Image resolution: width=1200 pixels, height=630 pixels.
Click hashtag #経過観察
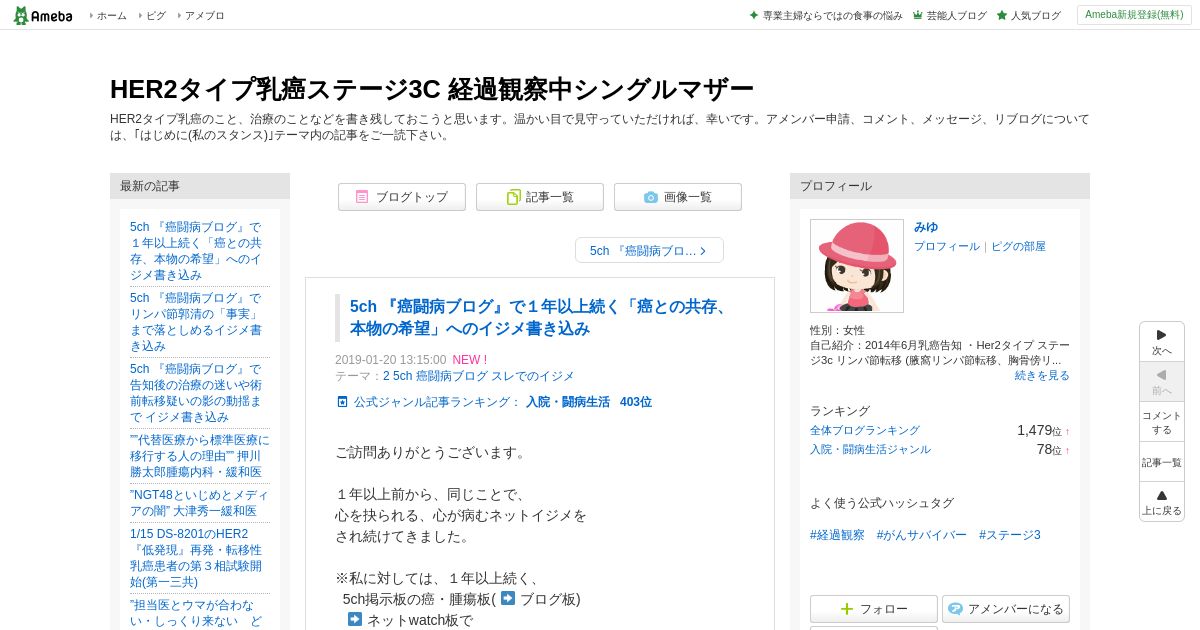pyautogui.click(x=837, y=535)
